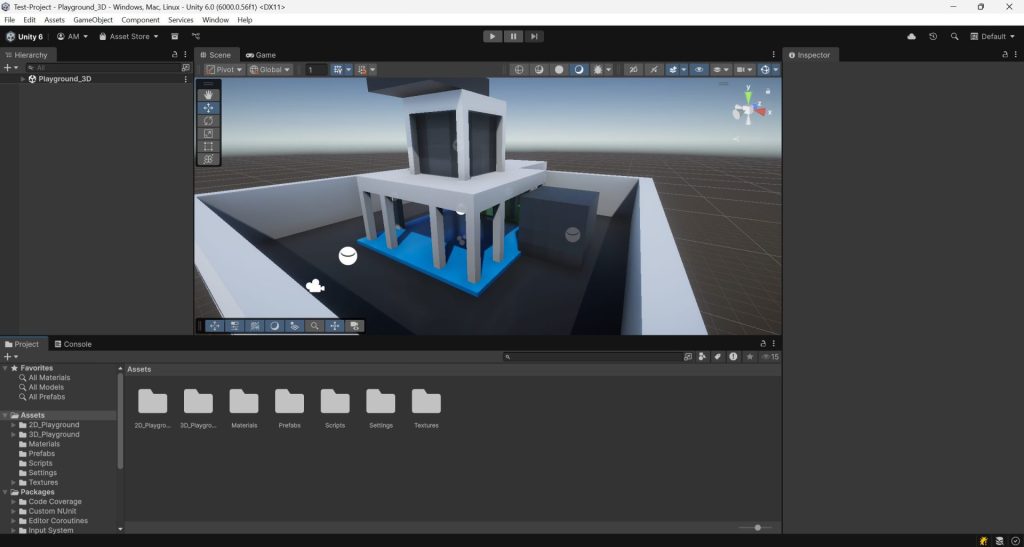Pause the game playback

click(513, 37)
